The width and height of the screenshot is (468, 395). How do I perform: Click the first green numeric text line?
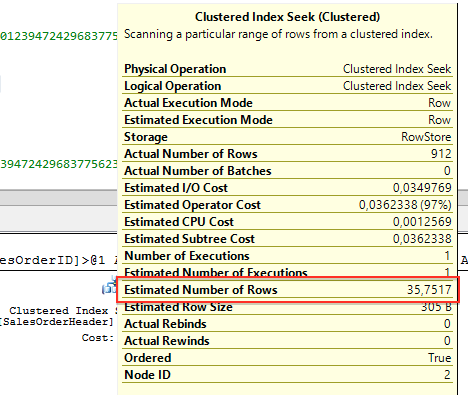tap(59, 36)
